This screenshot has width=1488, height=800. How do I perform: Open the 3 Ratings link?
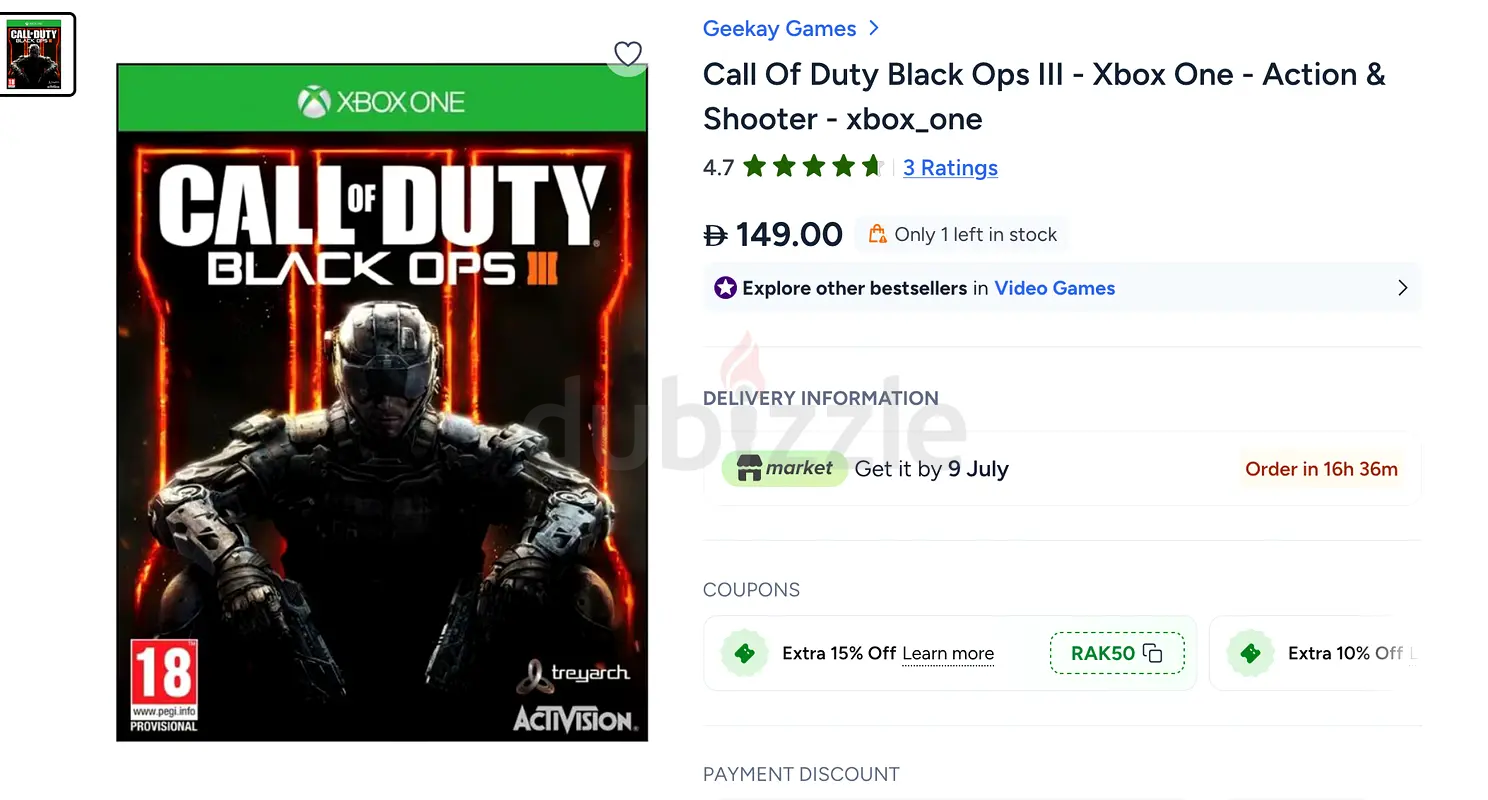(x=950, y=167)
